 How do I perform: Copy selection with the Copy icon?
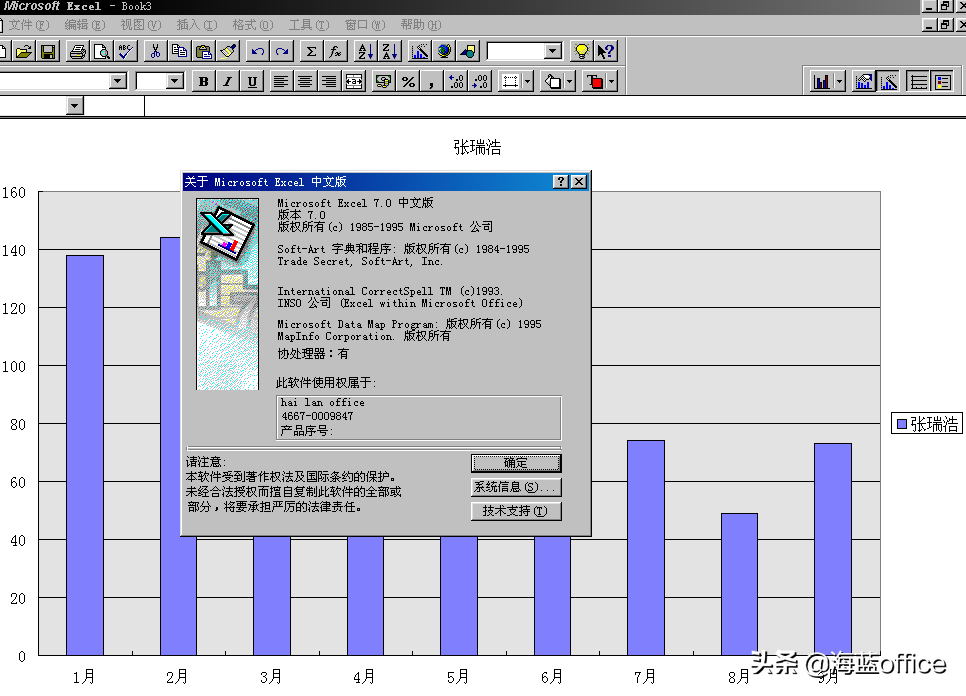pos(179,52)
